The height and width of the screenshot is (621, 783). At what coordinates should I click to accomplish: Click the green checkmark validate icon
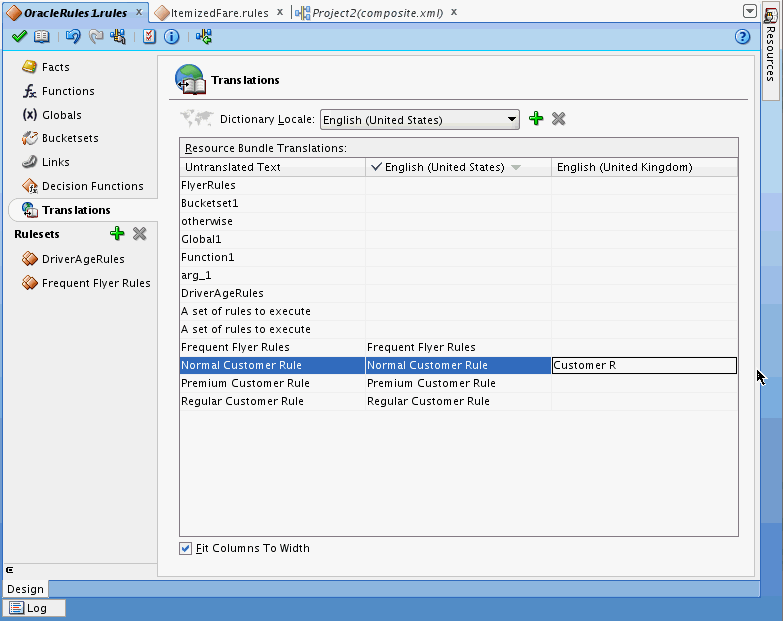19,36
